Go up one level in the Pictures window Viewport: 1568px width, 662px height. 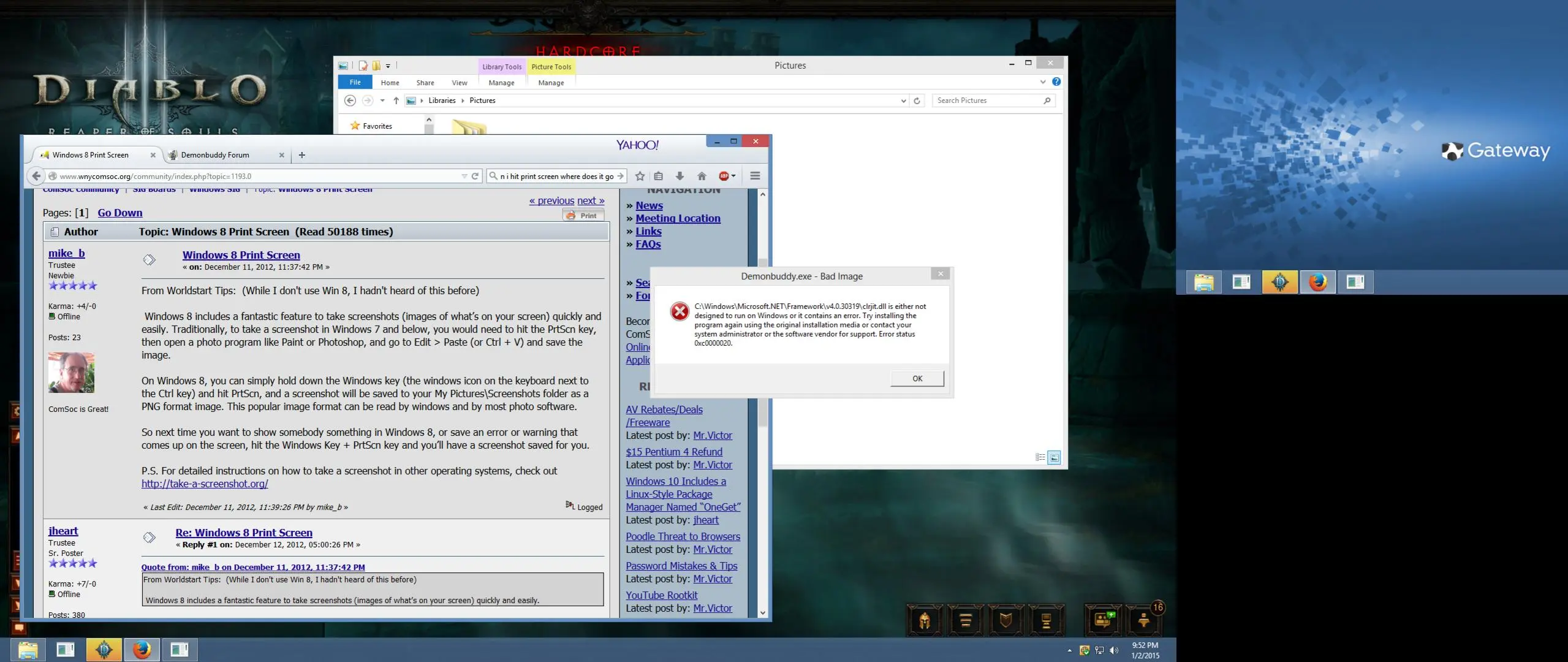[x=396, y=101]
